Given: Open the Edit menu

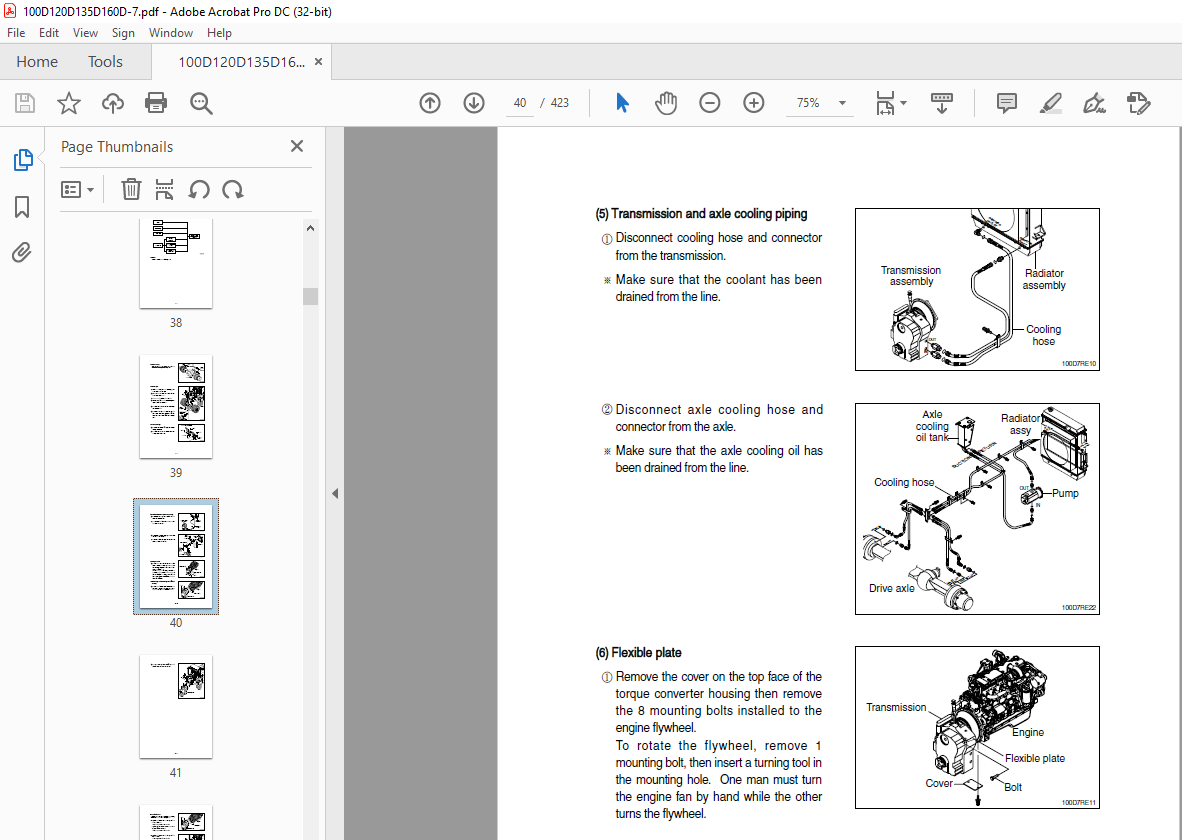Looking at the screenshot, I should (49, 32).
